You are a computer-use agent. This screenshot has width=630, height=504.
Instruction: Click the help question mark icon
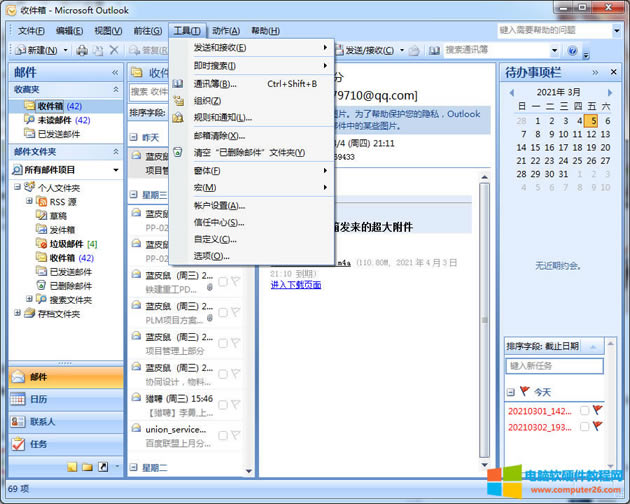tap(572, 50)
